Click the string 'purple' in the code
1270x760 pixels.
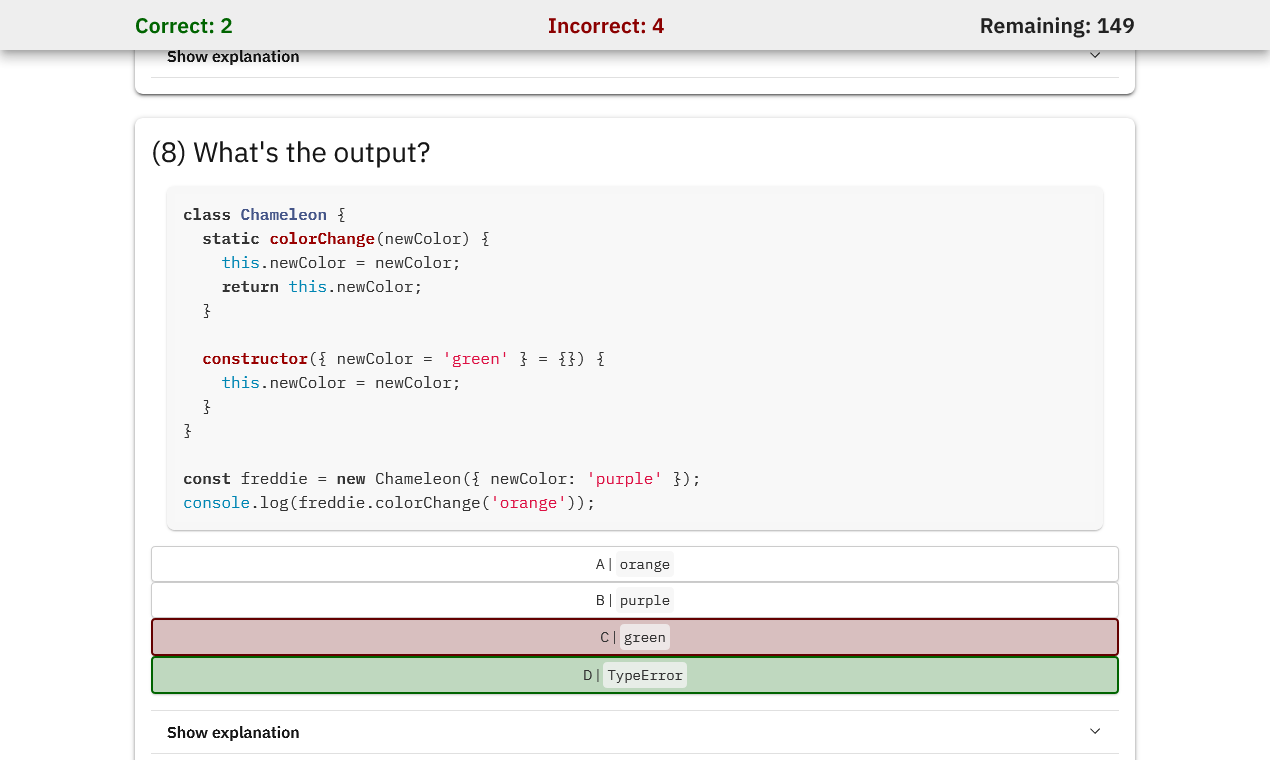(x=624, y=478)
